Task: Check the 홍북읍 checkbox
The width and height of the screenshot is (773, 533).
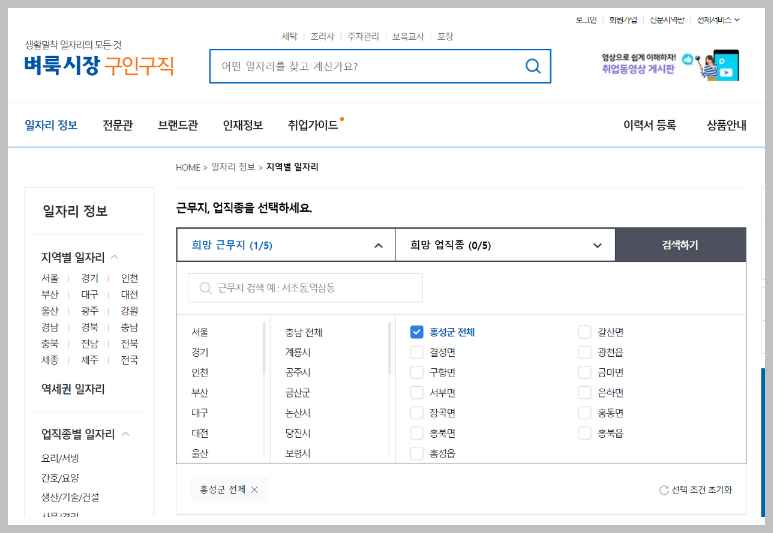Action: pyautogui.click(x=585, y=433)
